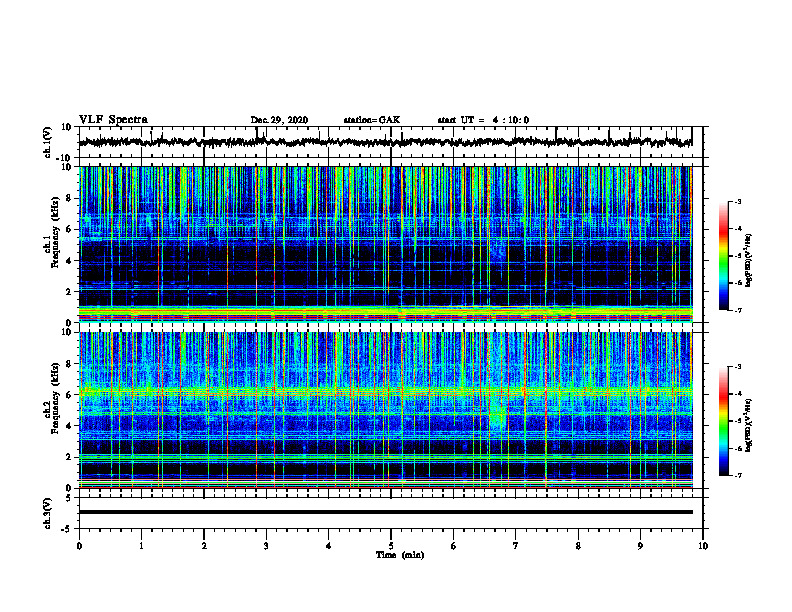Click the ch.1 spectrogram color scale bar
The width and height of the screenshot is (792, 612).
pos(724,256)
